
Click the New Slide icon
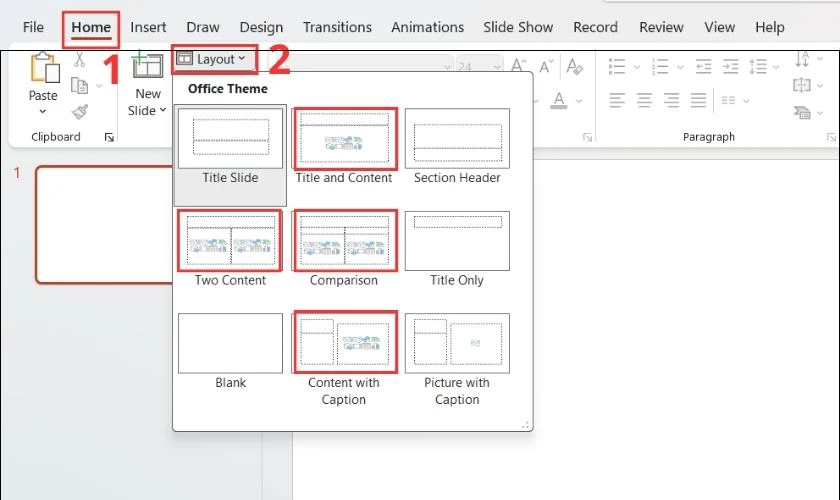click(147, 65)
